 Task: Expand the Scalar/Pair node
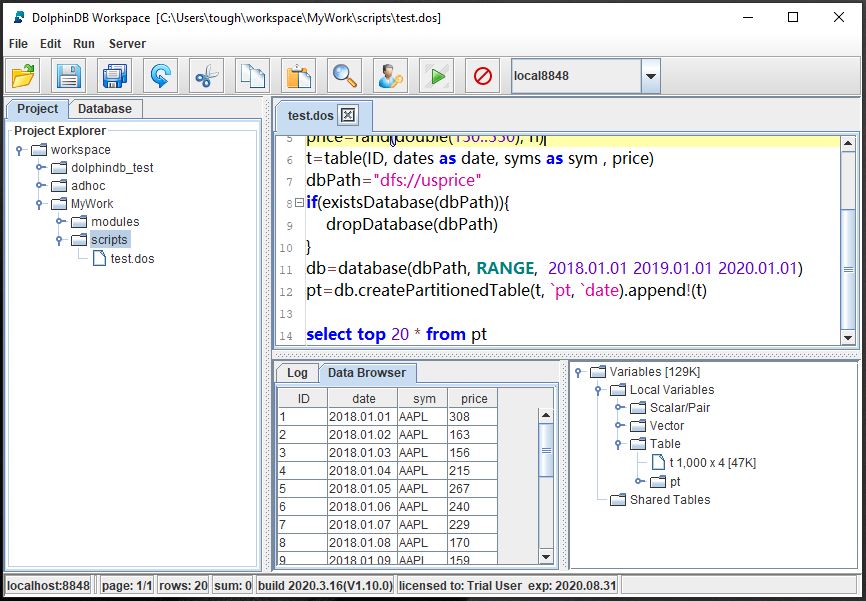(619, 408)
